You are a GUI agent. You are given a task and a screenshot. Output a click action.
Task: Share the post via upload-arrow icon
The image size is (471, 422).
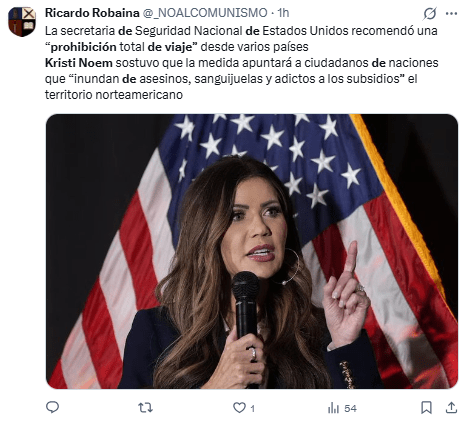tap(451, 407)
